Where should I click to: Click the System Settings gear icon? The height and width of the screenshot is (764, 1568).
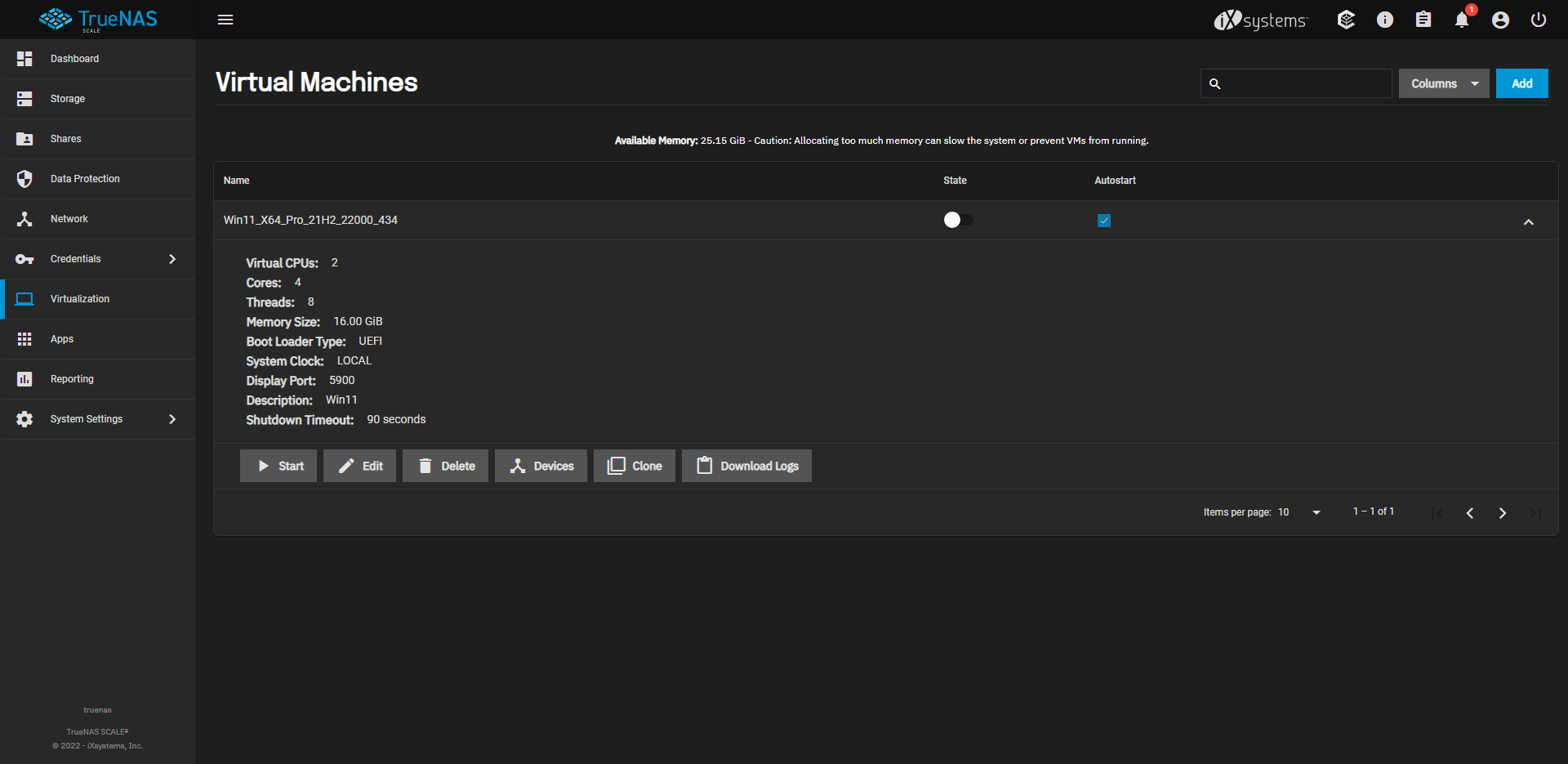[x=24, y=419]
